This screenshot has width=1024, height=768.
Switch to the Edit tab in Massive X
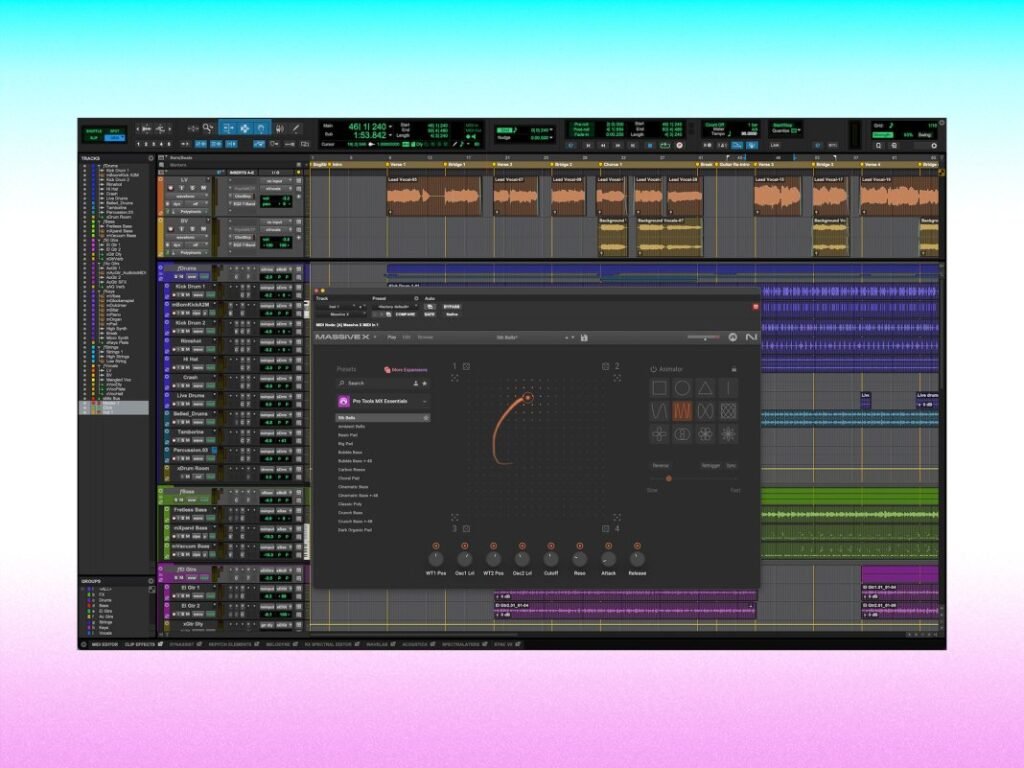click(406, 338)
